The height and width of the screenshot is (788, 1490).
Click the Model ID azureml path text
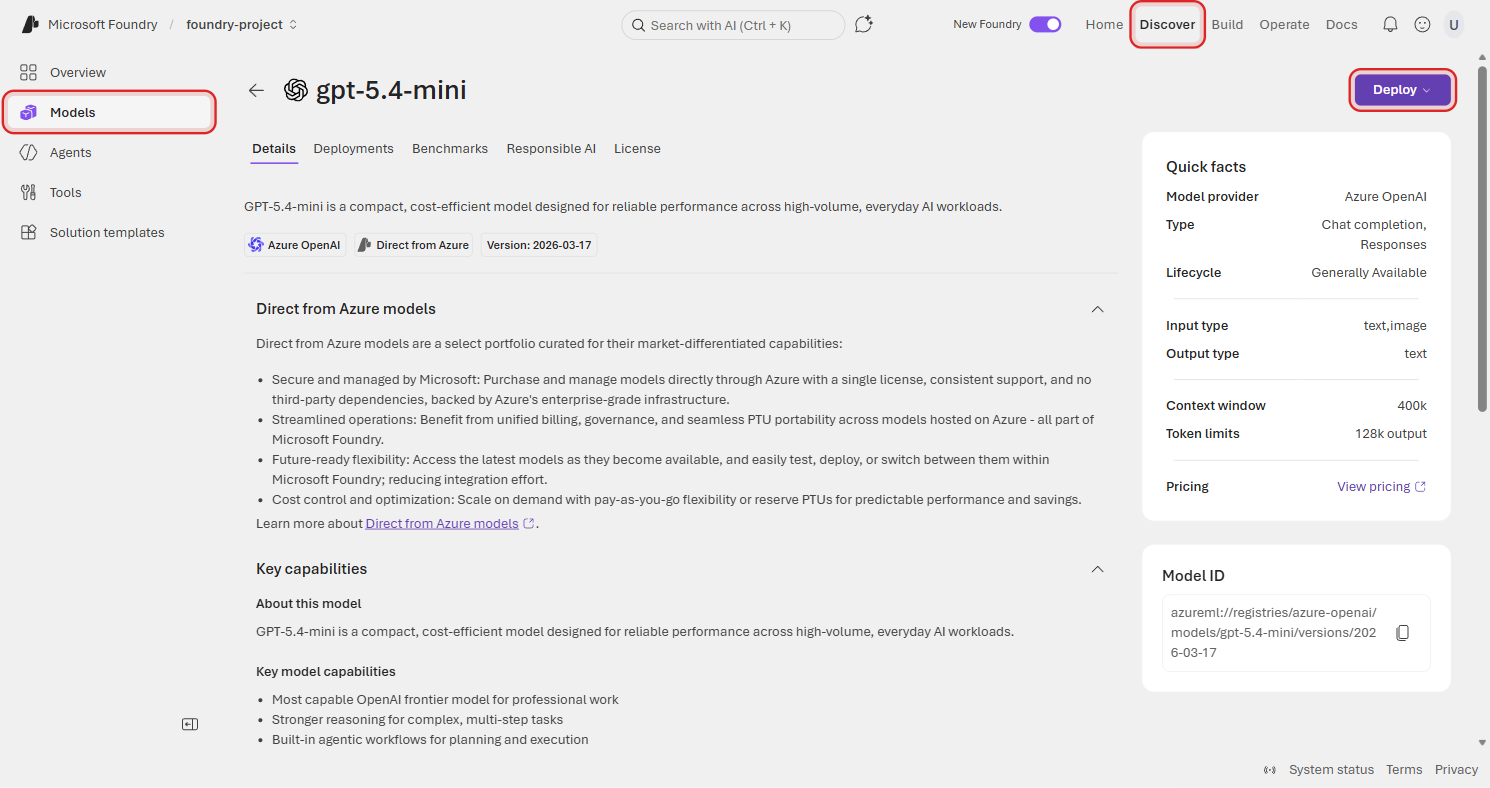[1274, 633]
